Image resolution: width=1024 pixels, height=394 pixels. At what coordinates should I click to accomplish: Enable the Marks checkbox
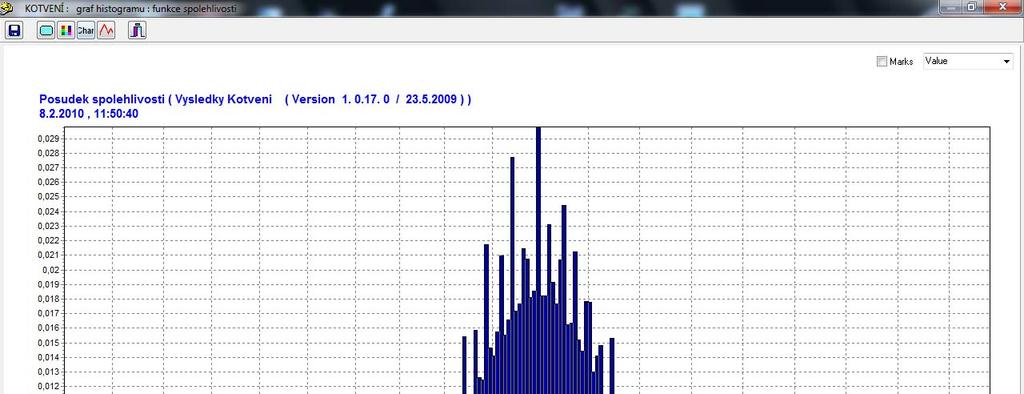(x=882, y=61)
